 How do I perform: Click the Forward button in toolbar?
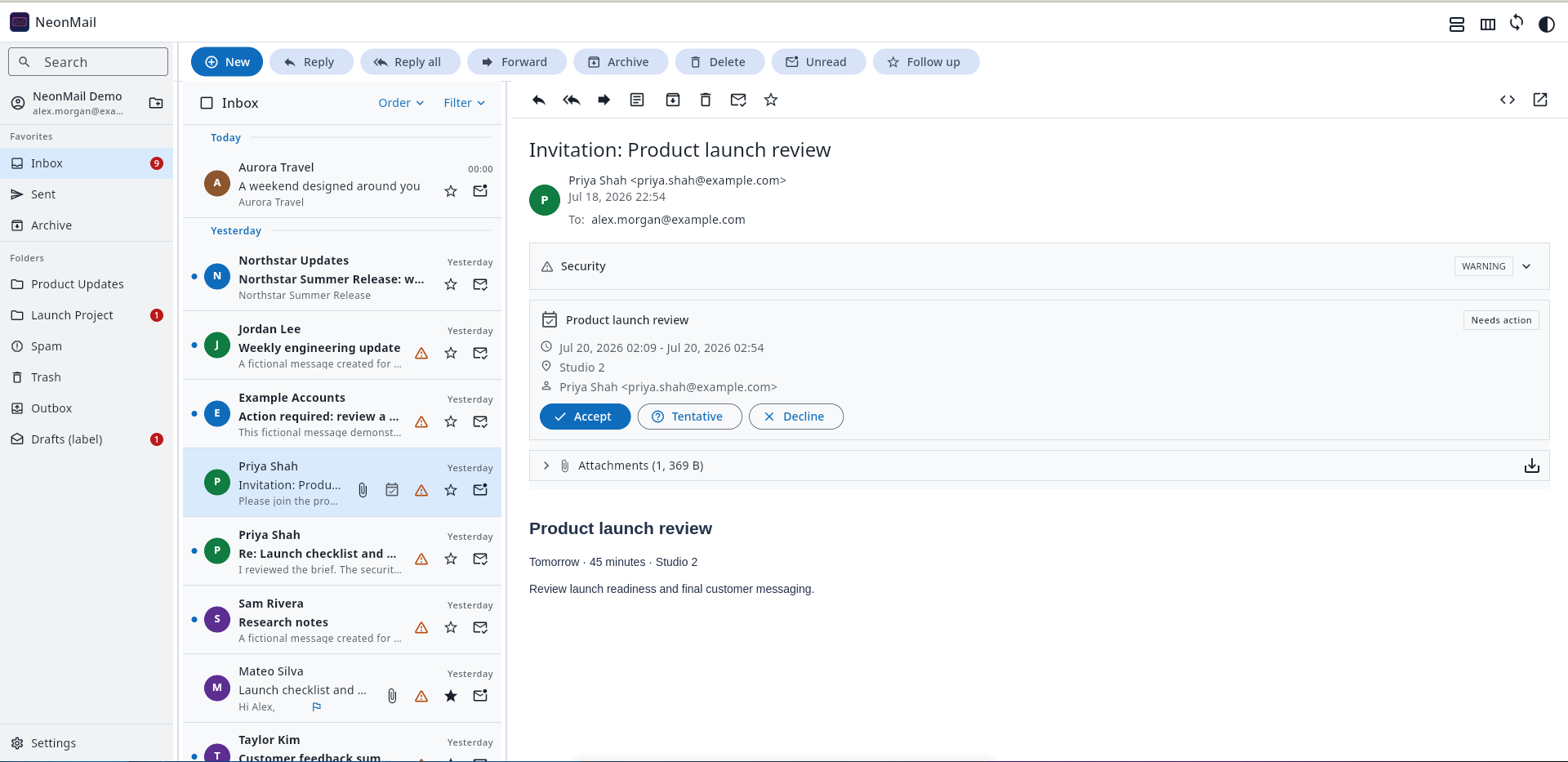pos(517,62)
